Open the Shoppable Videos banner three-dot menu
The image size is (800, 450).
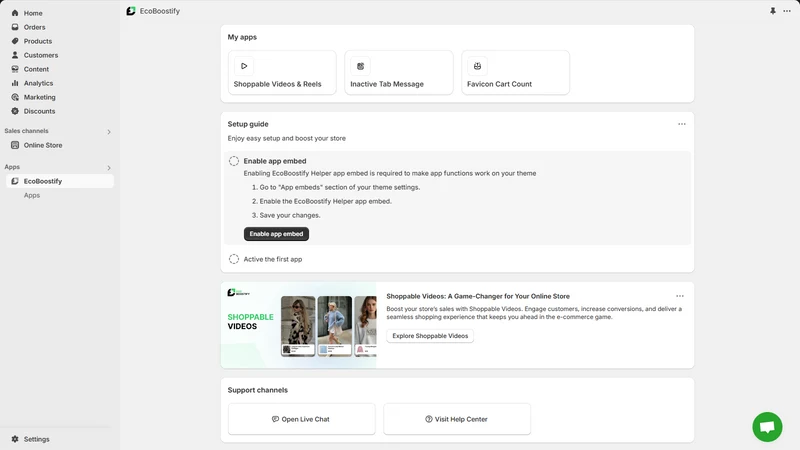point(680,296)
